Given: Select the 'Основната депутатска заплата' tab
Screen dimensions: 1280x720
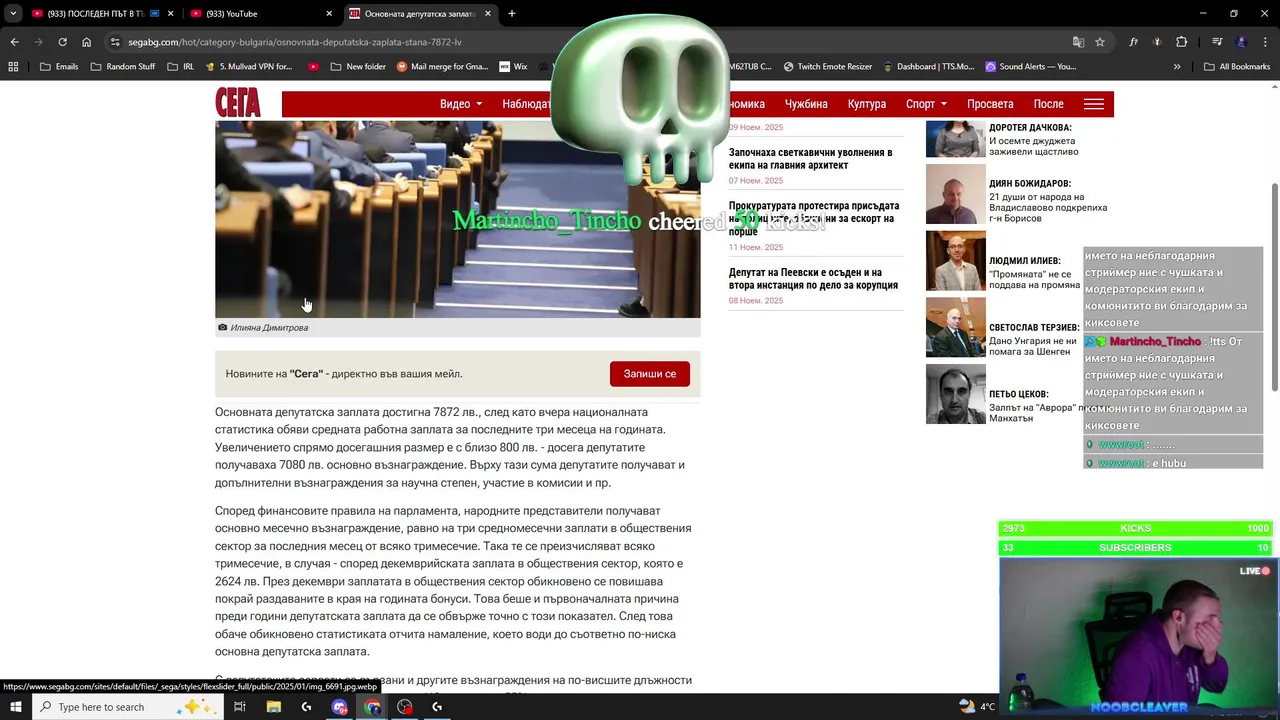Looking at the screenshot, I should [420, 14].
